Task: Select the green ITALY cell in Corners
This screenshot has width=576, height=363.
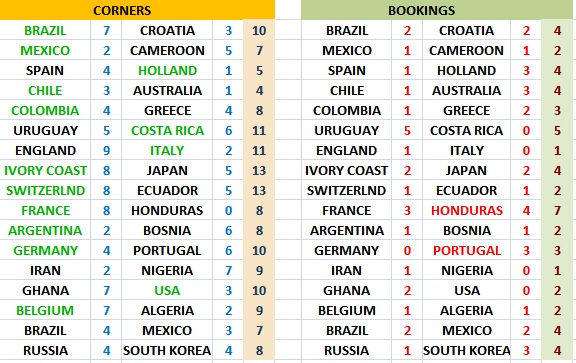Action: [x=167, y=151]
